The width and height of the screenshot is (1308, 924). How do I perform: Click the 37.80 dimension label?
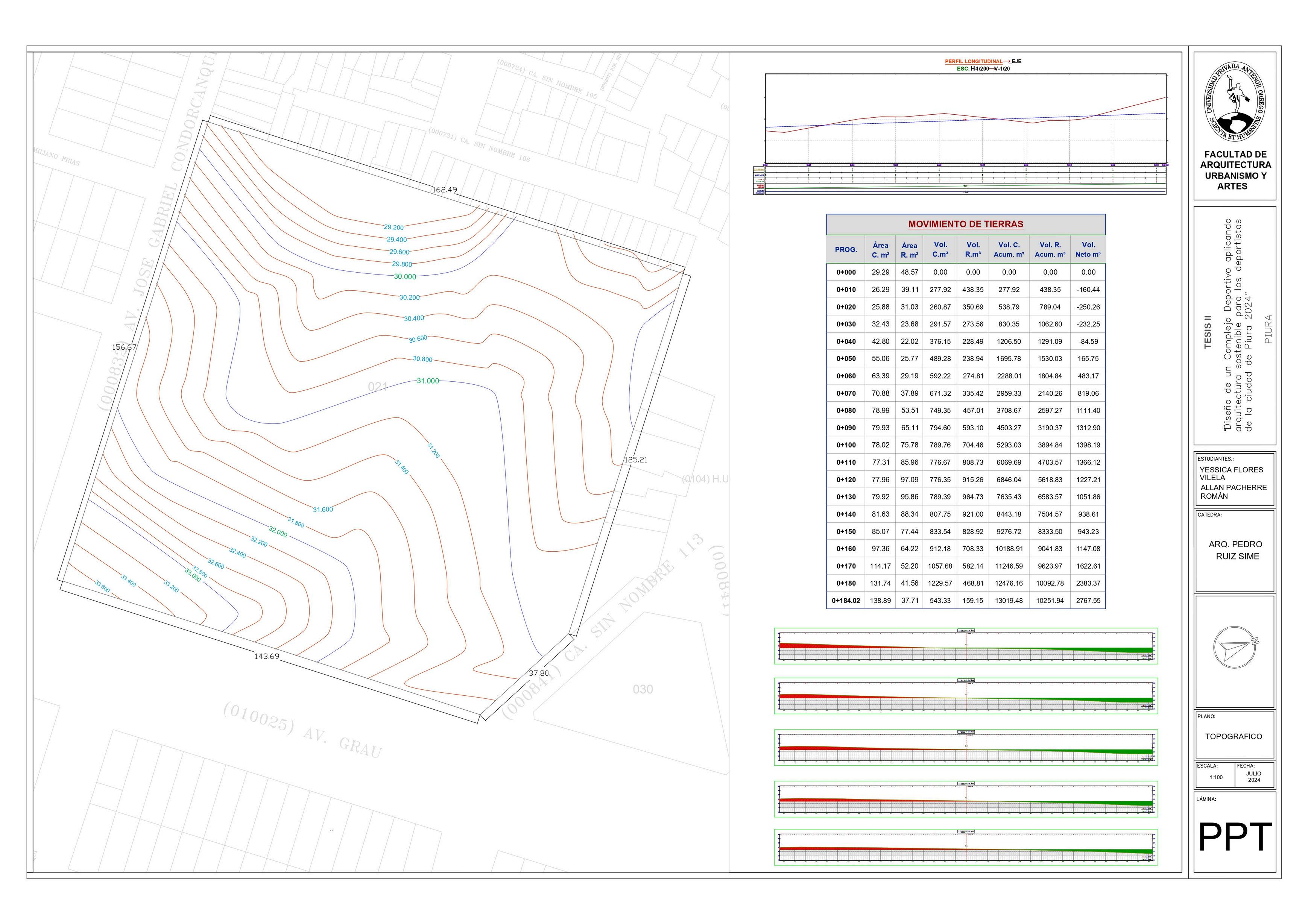pyautogui.click(x=538, y=673)
